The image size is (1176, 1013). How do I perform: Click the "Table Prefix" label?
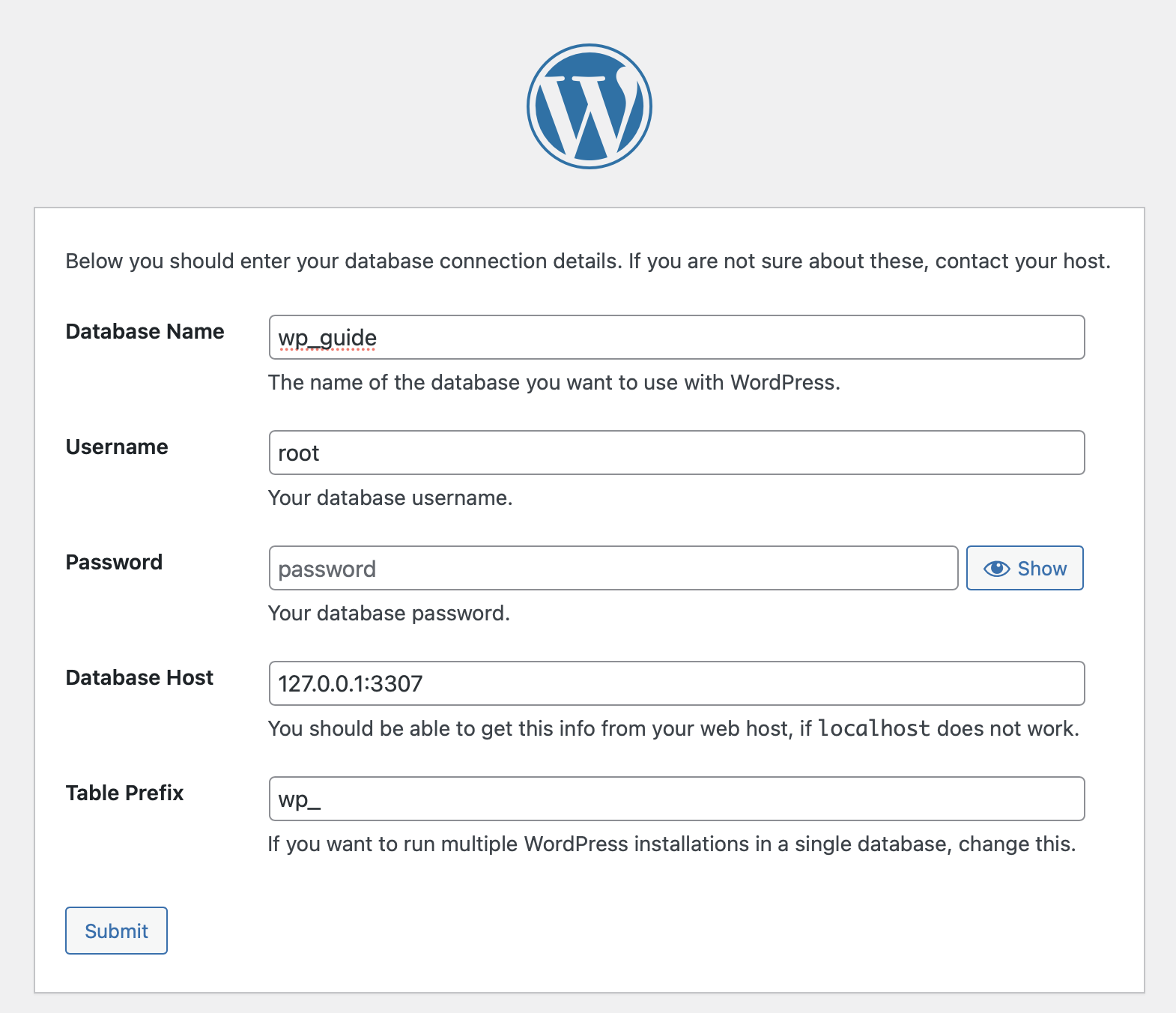point(124,793)
